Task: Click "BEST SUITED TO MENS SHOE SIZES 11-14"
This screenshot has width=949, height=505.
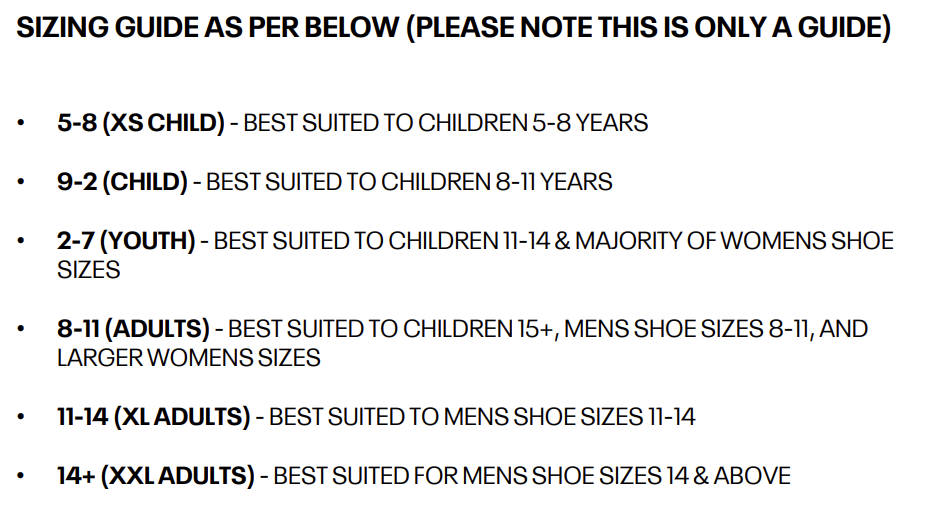Action: point(482,416)
